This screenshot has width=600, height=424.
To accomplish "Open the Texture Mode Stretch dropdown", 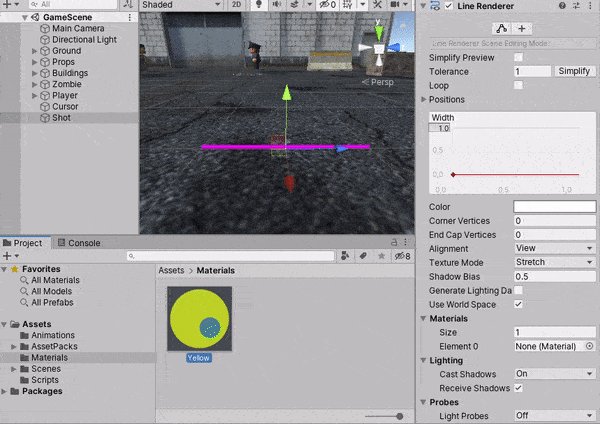I will (x=555, y=262).
